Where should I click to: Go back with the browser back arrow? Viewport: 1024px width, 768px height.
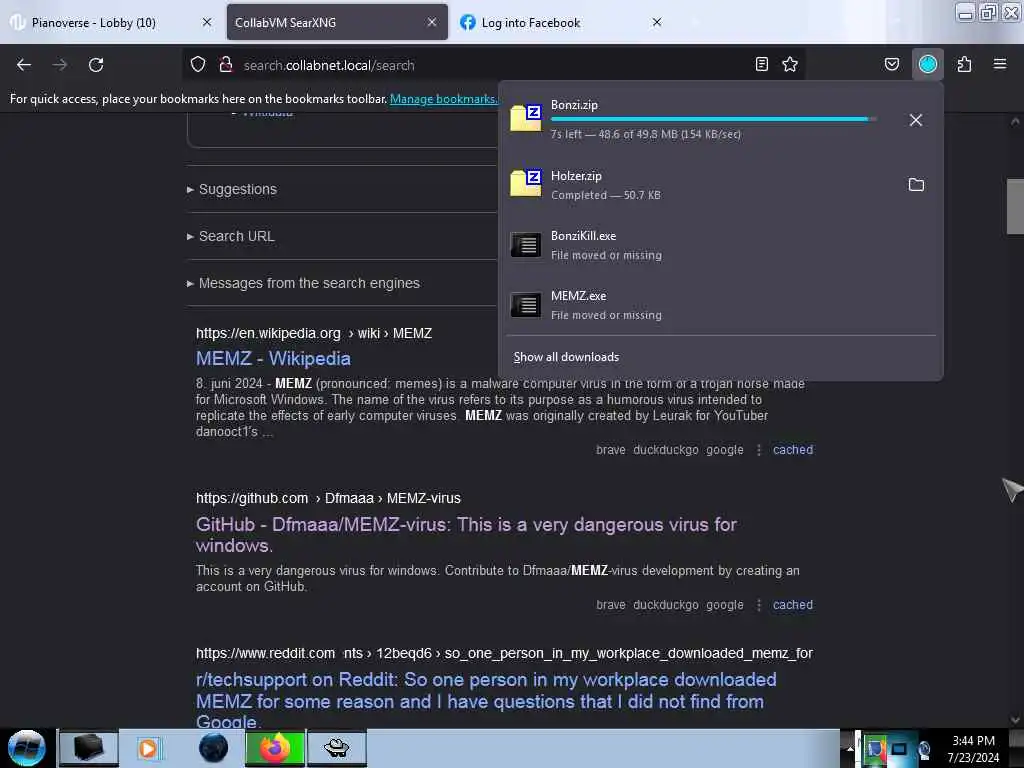click(24, 65)
